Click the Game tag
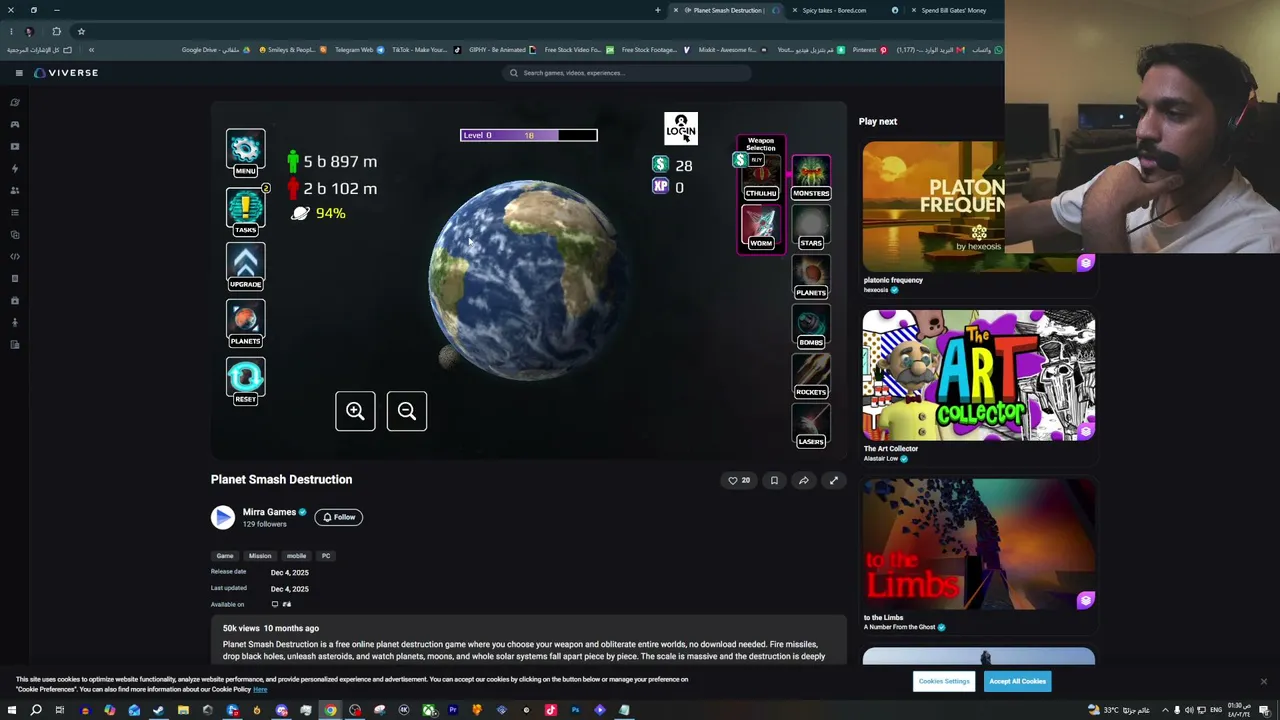The width and height of the screenshot is (1280, 720). pos(225,556)
